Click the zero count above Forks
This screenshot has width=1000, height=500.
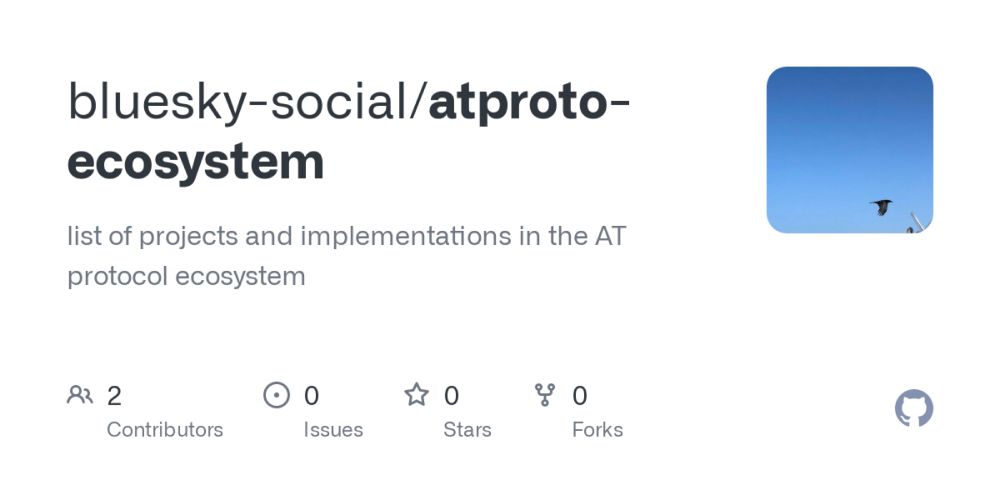click(x=579, y=396)
